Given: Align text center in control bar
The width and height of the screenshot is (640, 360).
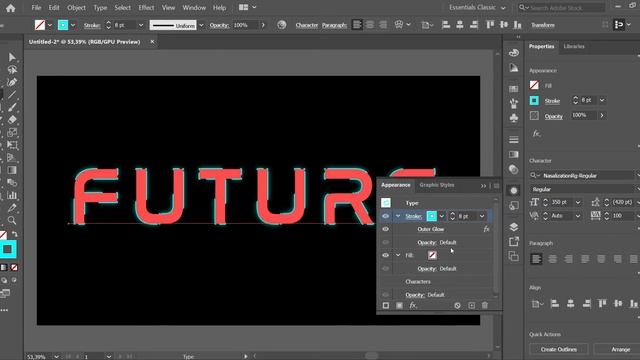Looking at the screenshot, I should point(370,25).
